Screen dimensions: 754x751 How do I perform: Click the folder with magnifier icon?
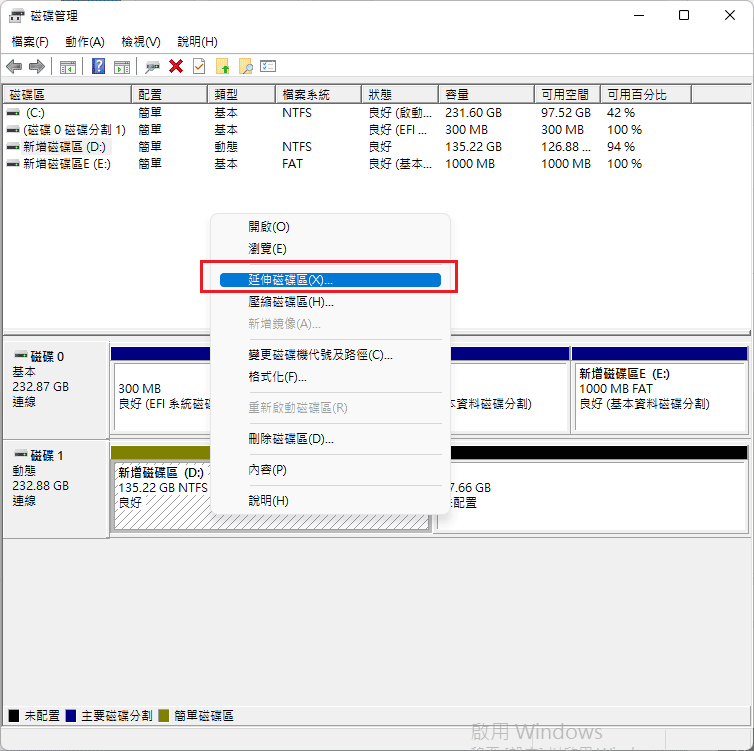tap(246, 66)
